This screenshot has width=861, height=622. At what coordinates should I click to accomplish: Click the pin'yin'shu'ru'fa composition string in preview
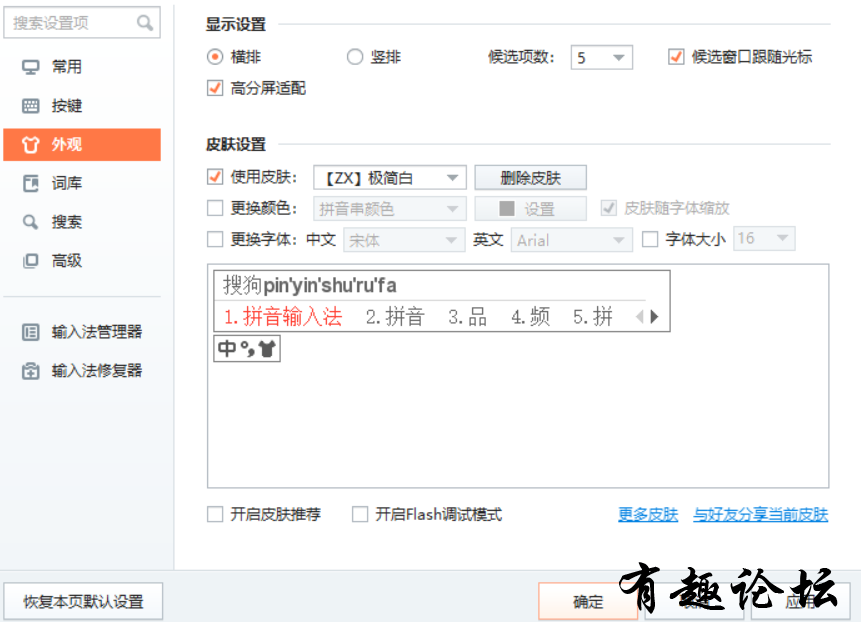[330, 285]
